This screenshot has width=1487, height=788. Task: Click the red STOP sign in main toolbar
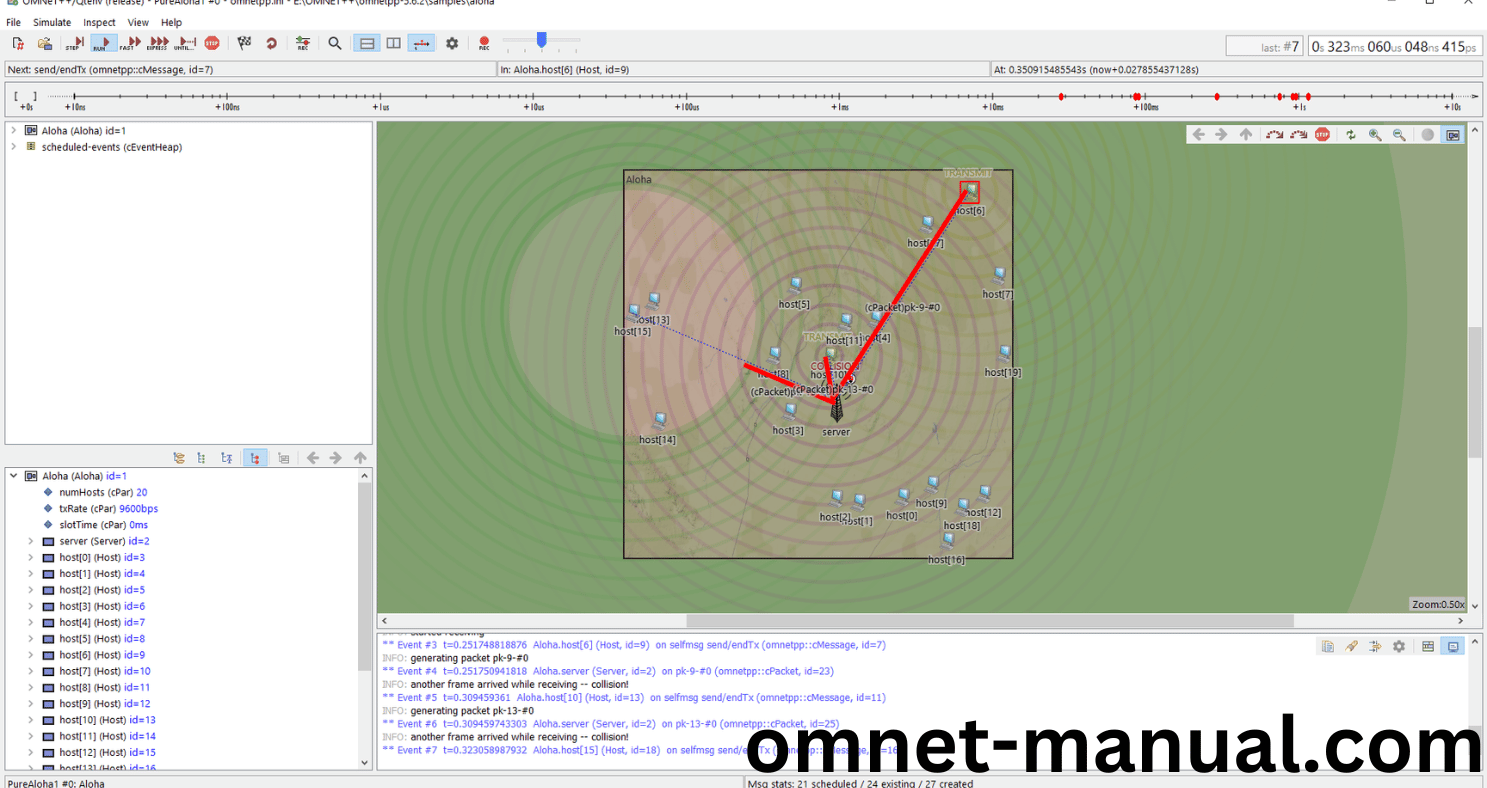[212, 44]
